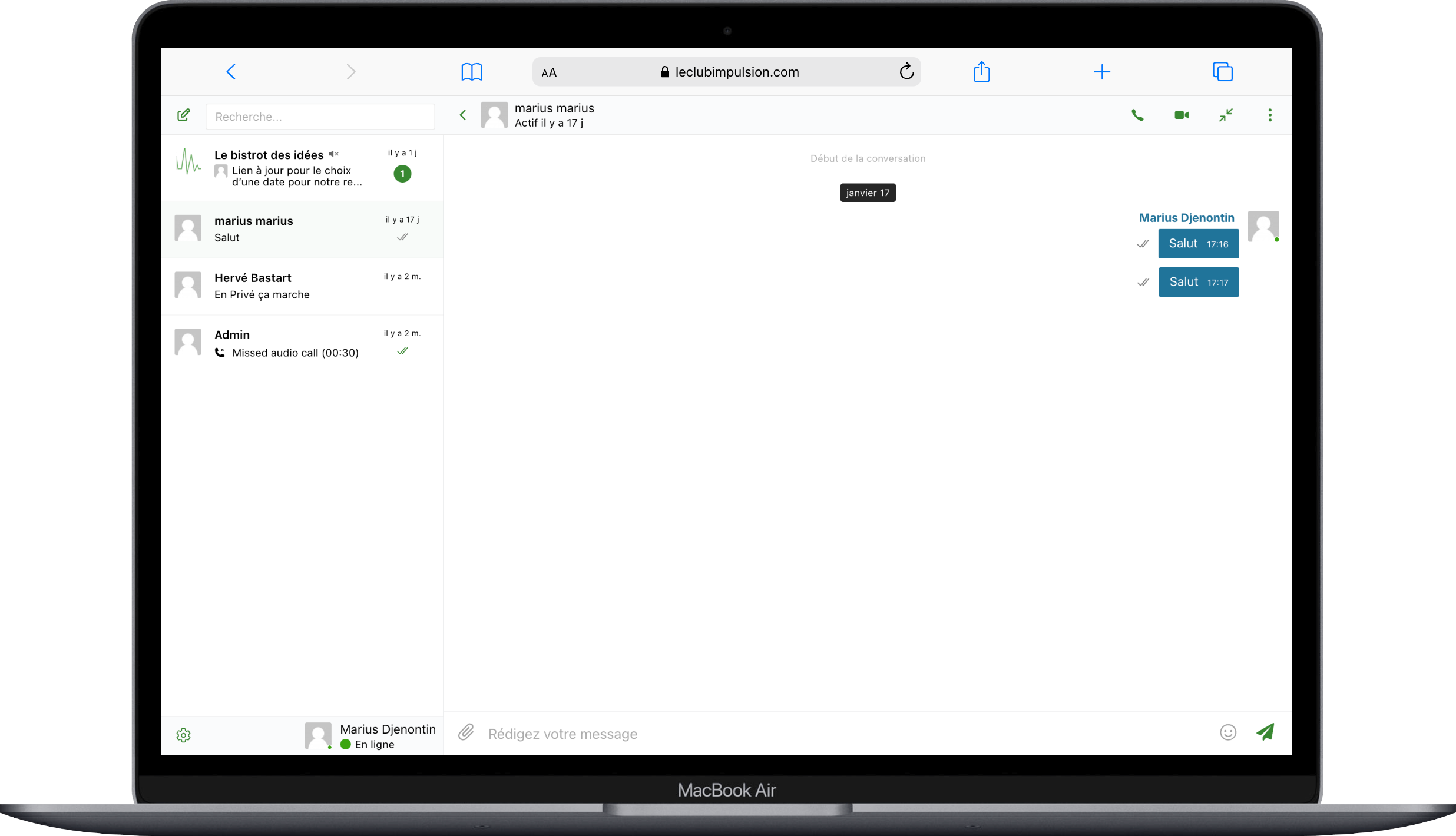
Task: Open the Safari share sheet icon
Action: point(981,72)
